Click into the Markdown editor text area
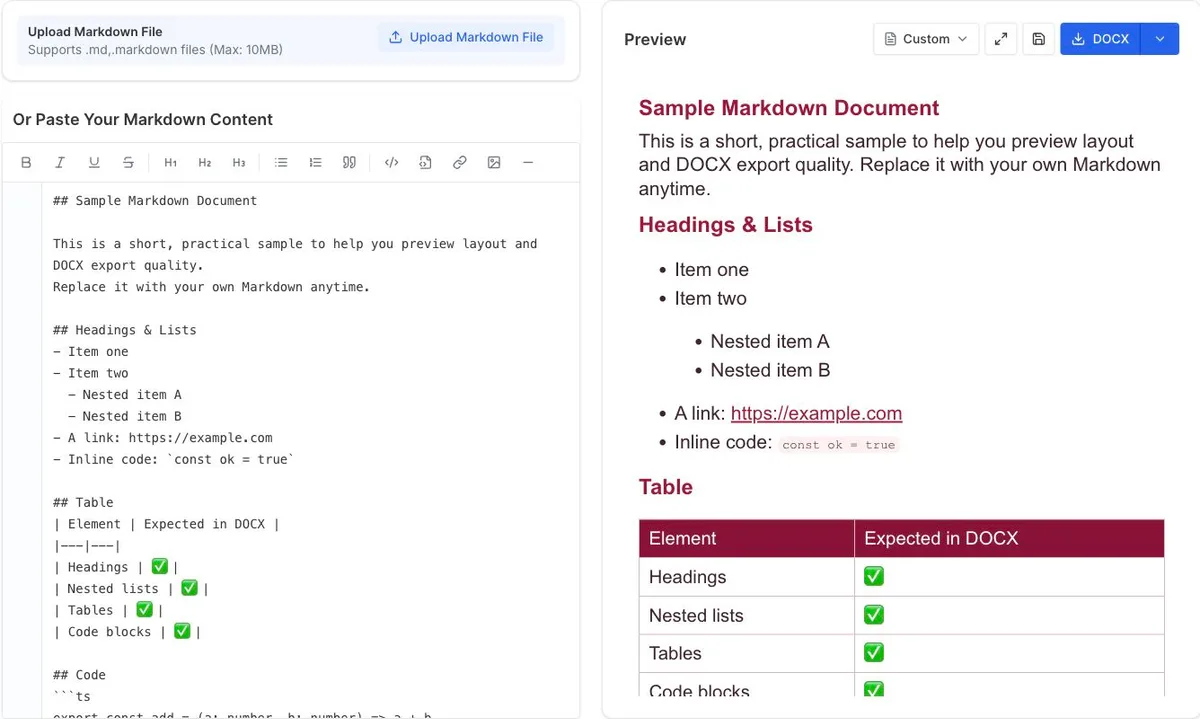 [310, 450]
